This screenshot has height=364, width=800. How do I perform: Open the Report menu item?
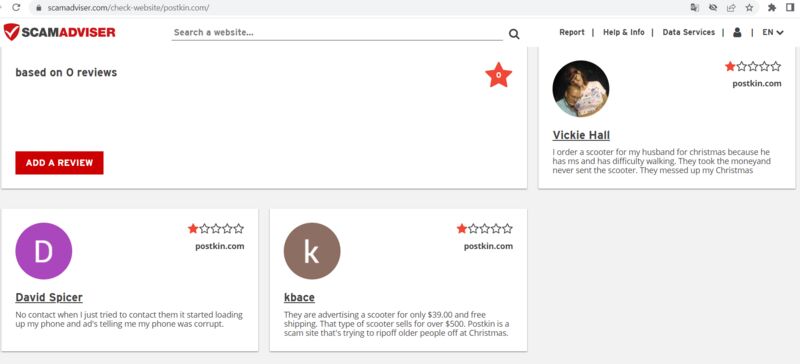click(571, 32)
